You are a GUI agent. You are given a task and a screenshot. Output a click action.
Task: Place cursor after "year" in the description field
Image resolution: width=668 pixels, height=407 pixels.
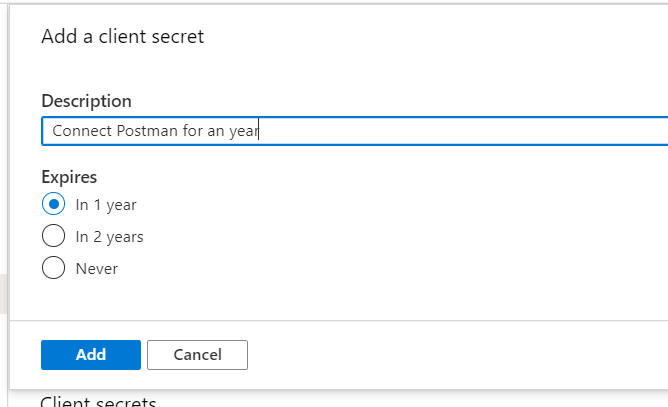260,131
